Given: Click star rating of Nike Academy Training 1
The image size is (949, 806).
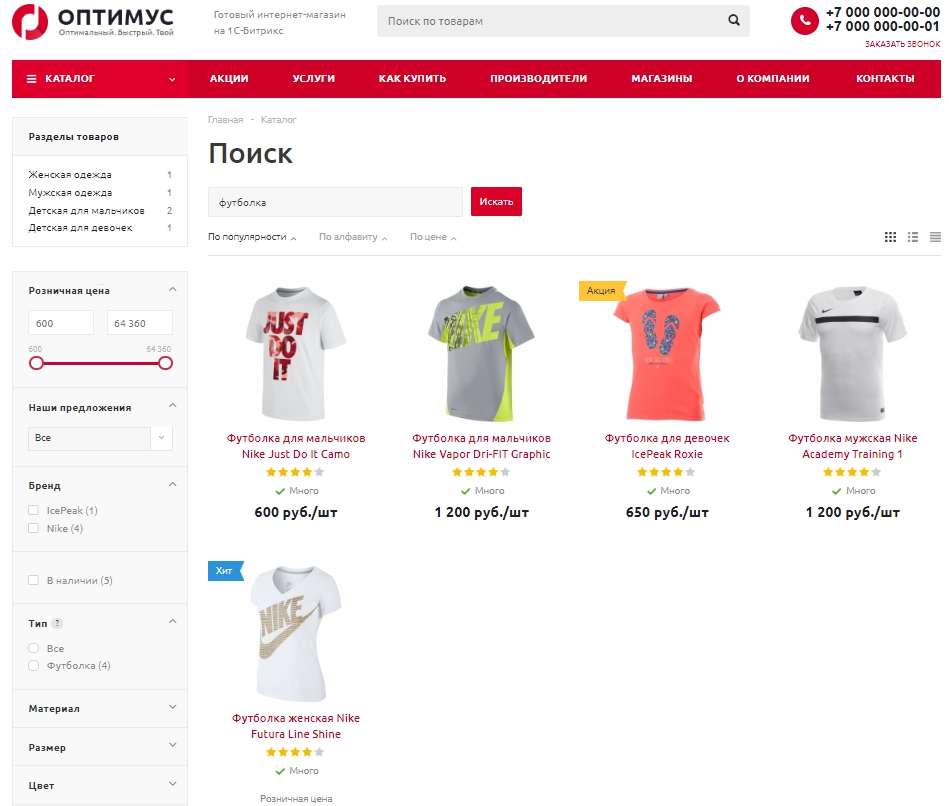Looking at the screenshot, I should coord(852,472).
